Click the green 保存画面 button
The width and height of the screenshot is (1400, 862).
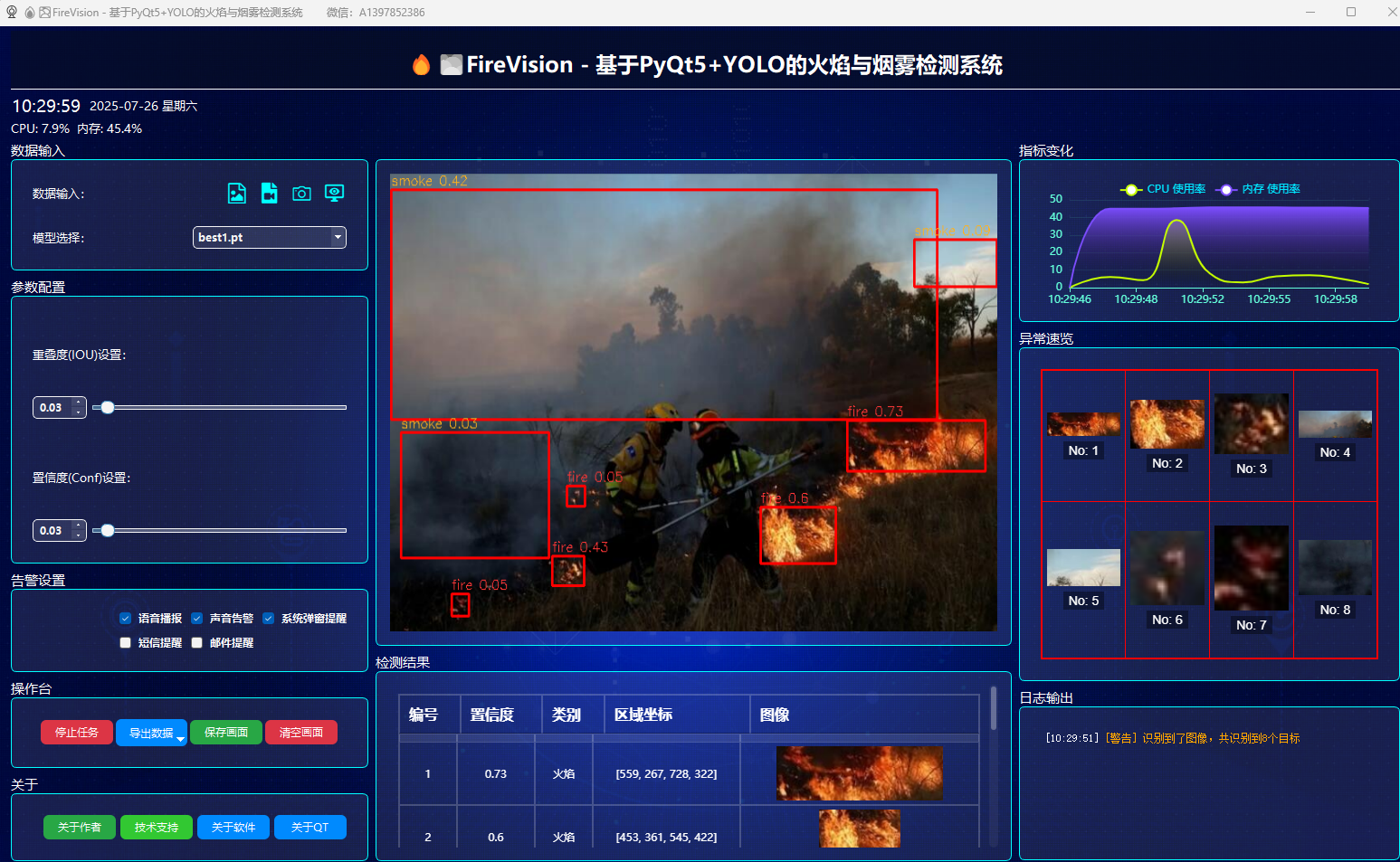click(226, 733)
